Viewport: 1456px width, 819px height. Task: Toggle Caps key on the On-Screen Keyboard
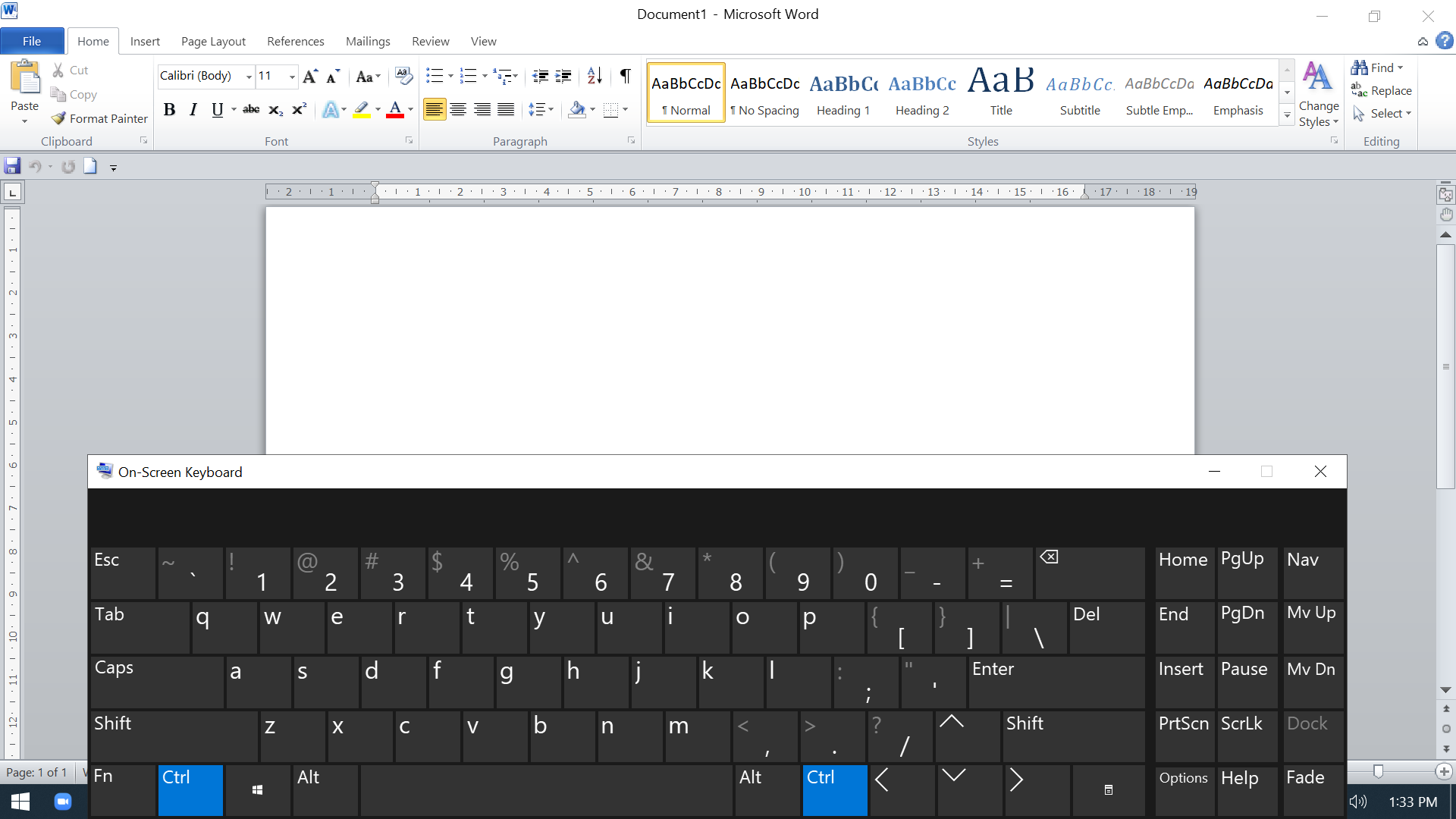(156, 681)
